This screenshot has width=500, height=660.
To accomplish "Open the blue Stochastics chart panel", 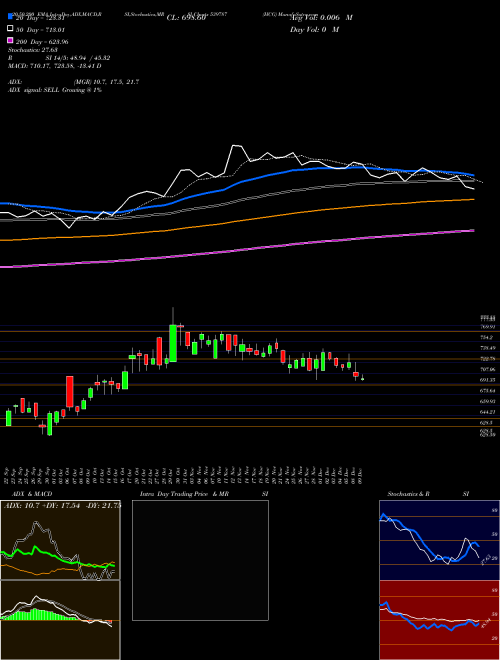I will coord(439,540).
